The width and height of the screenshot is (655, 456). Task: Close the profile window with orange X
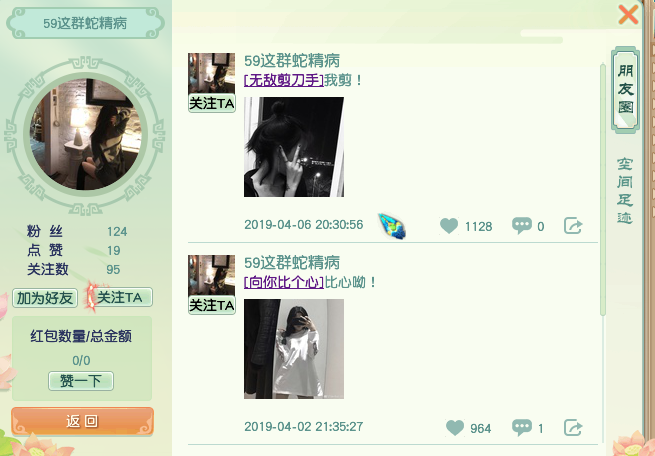[628, 15]
